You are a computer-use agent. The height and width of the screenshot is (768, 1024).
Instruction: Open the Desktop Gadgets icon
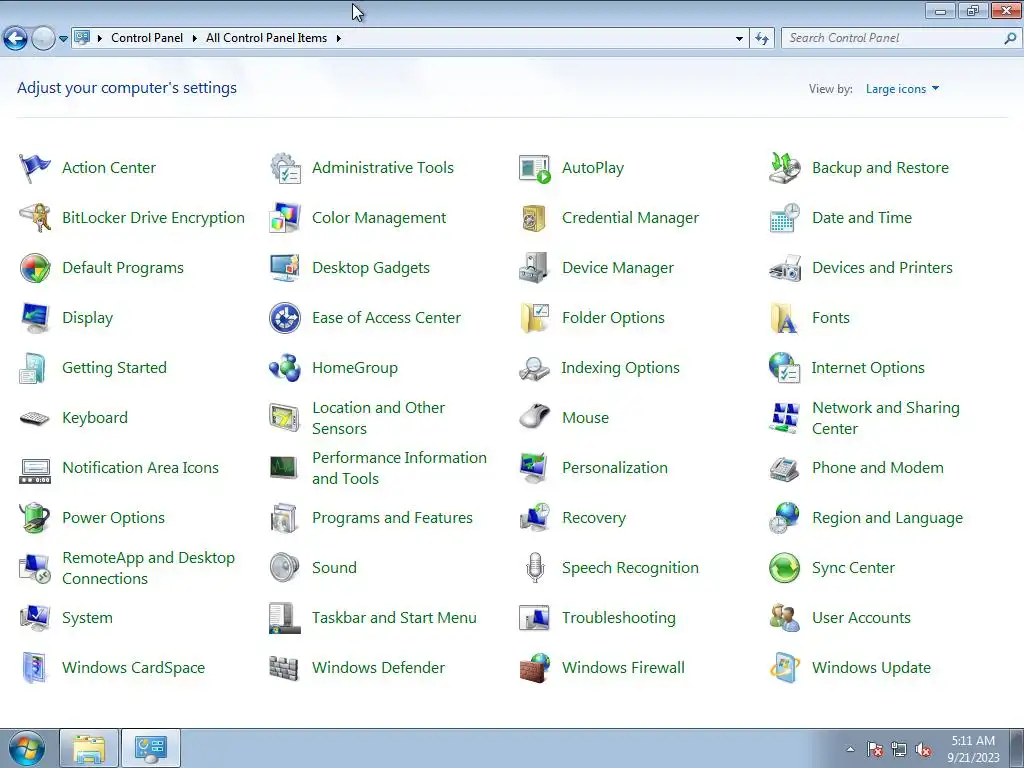[x=285, y=268]
